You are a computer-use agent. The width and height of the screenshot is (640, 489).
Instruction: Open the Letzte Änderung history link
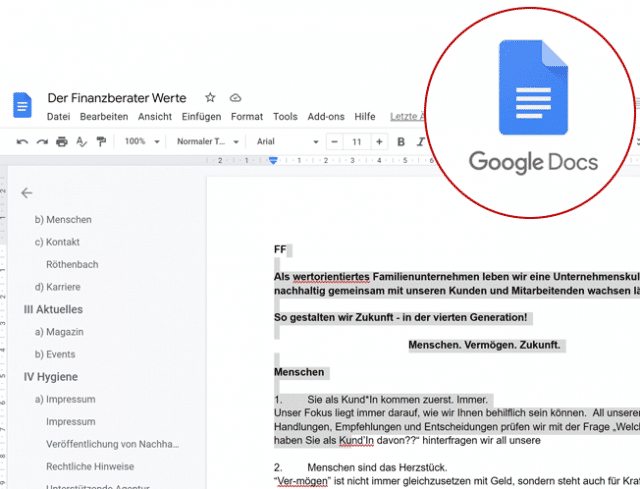pos(408,117)
